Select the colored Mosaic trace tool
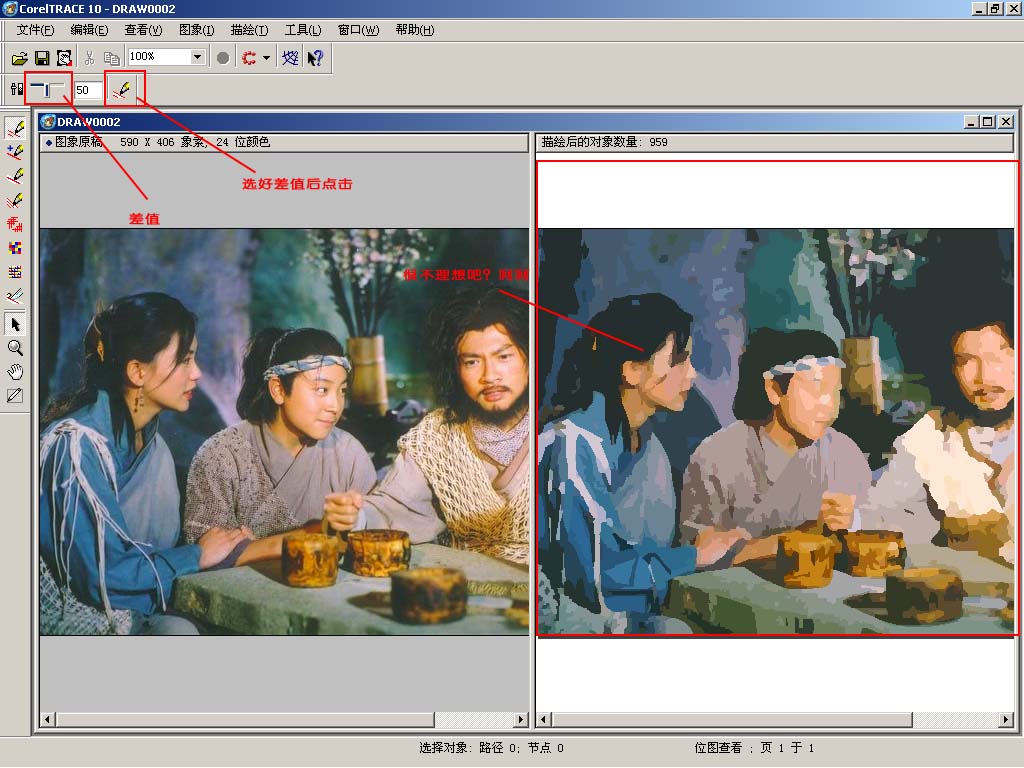Image resolution: width=1024 pixels, height=768 pixels. (15, 248)
